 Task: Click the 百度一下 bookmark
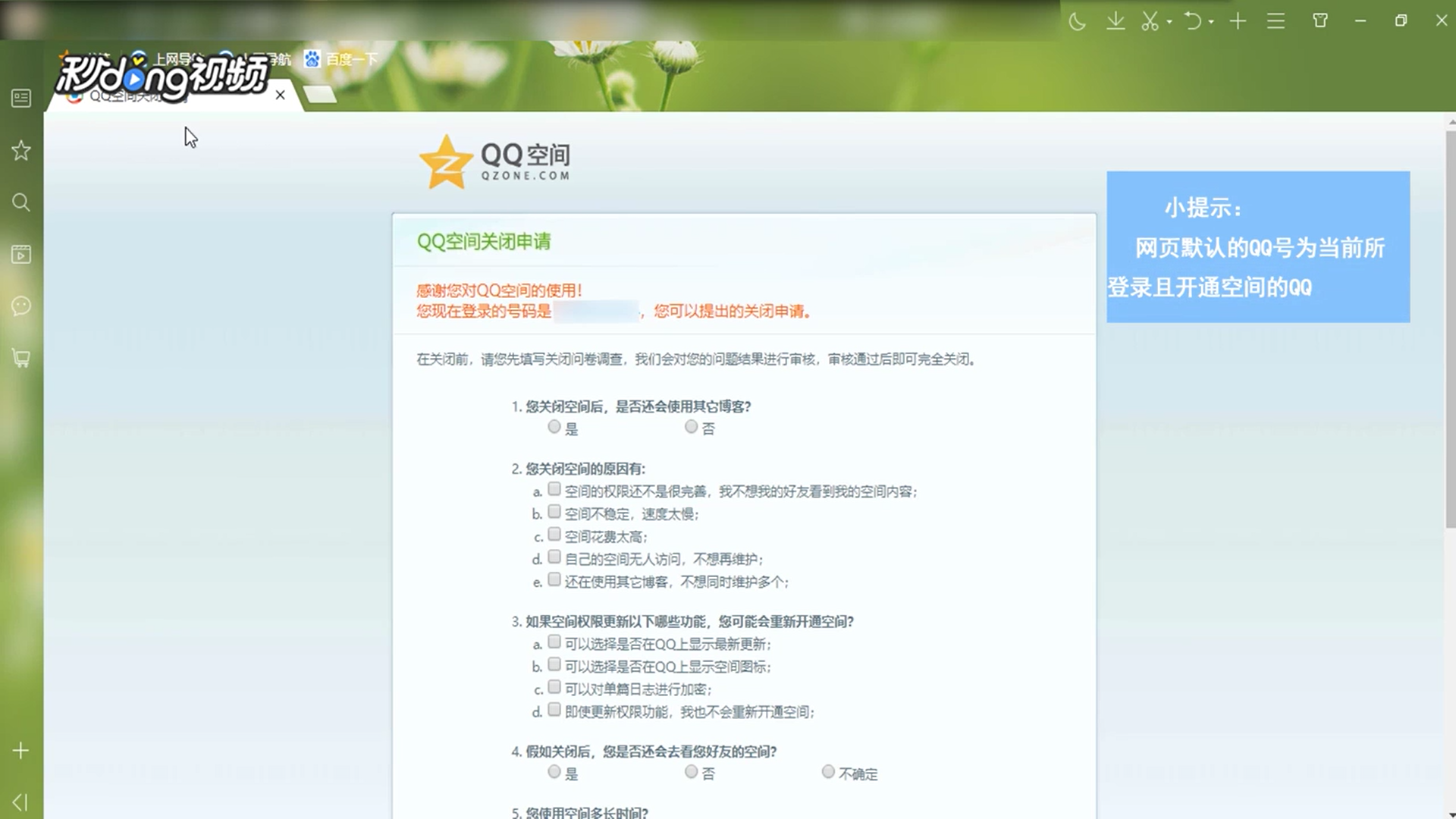[x=341, y=59]
